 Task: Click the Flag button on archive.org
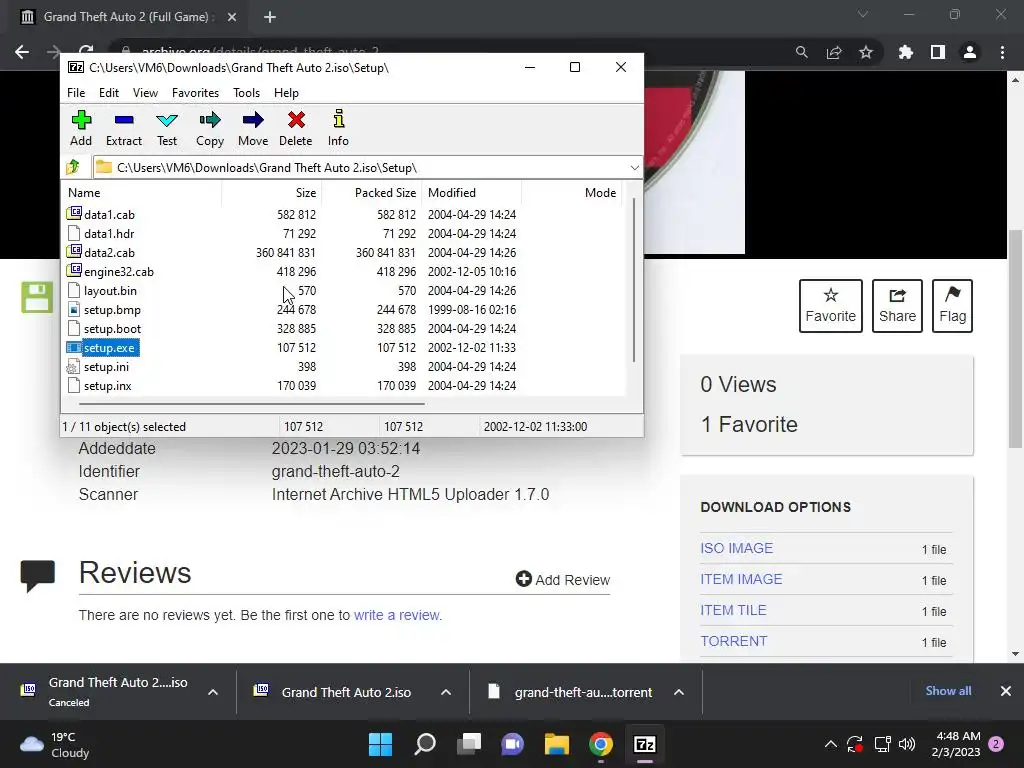click(x=952, y=306)
